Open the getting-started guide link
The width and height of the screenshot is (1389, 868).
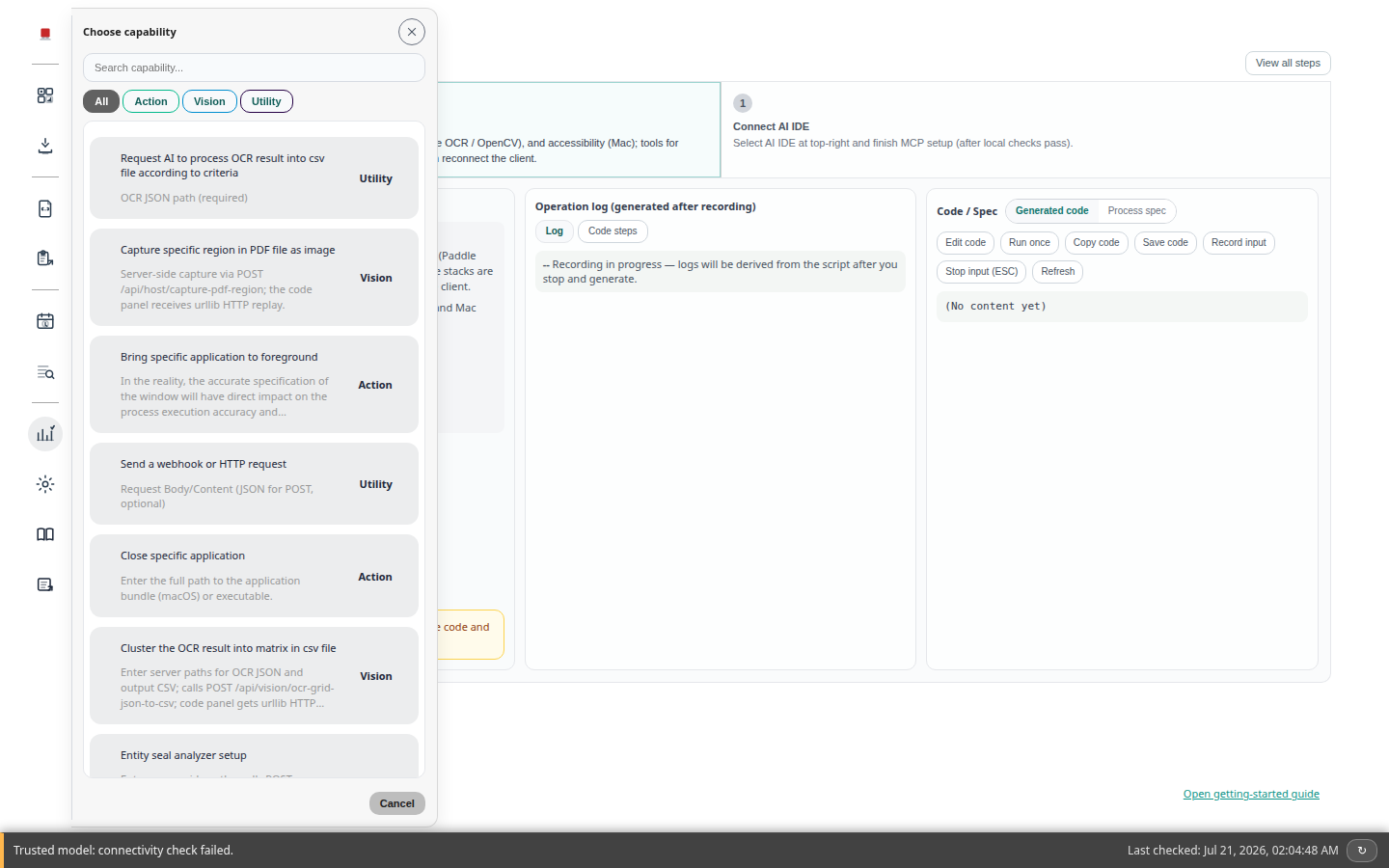1251,795
